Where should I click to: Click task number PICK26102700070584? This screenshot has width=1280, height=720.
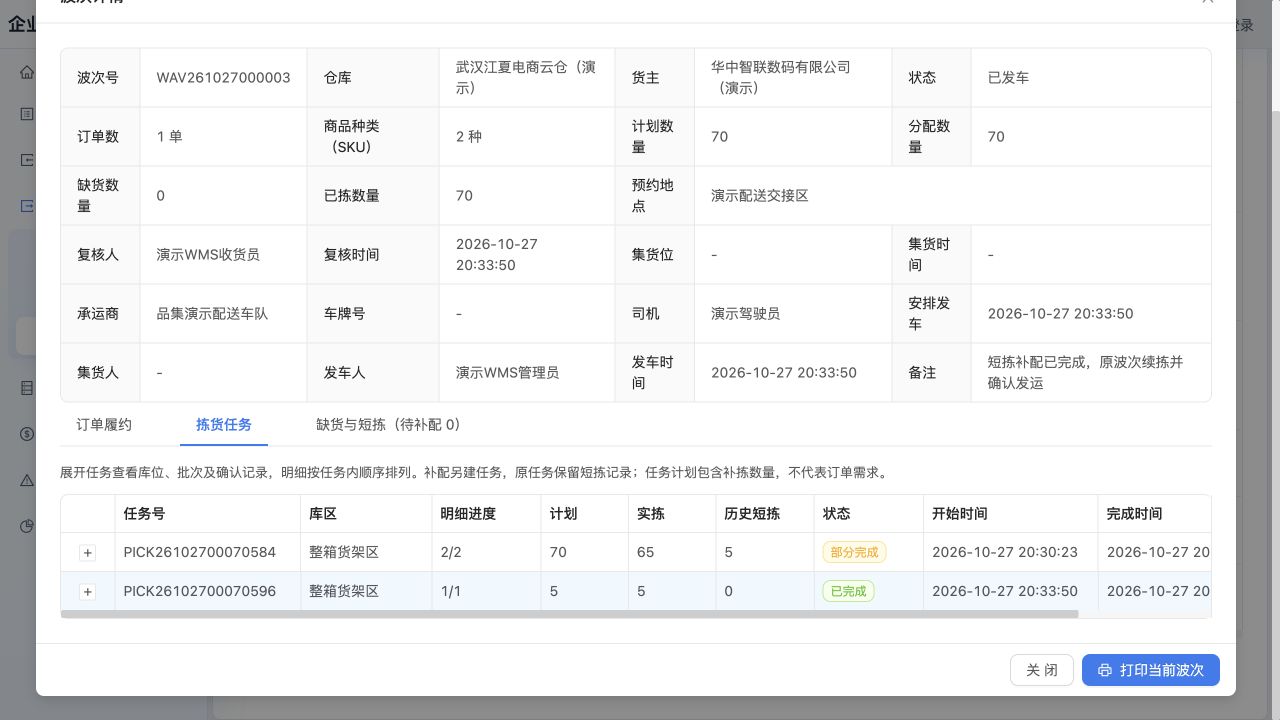coord(200,552)
